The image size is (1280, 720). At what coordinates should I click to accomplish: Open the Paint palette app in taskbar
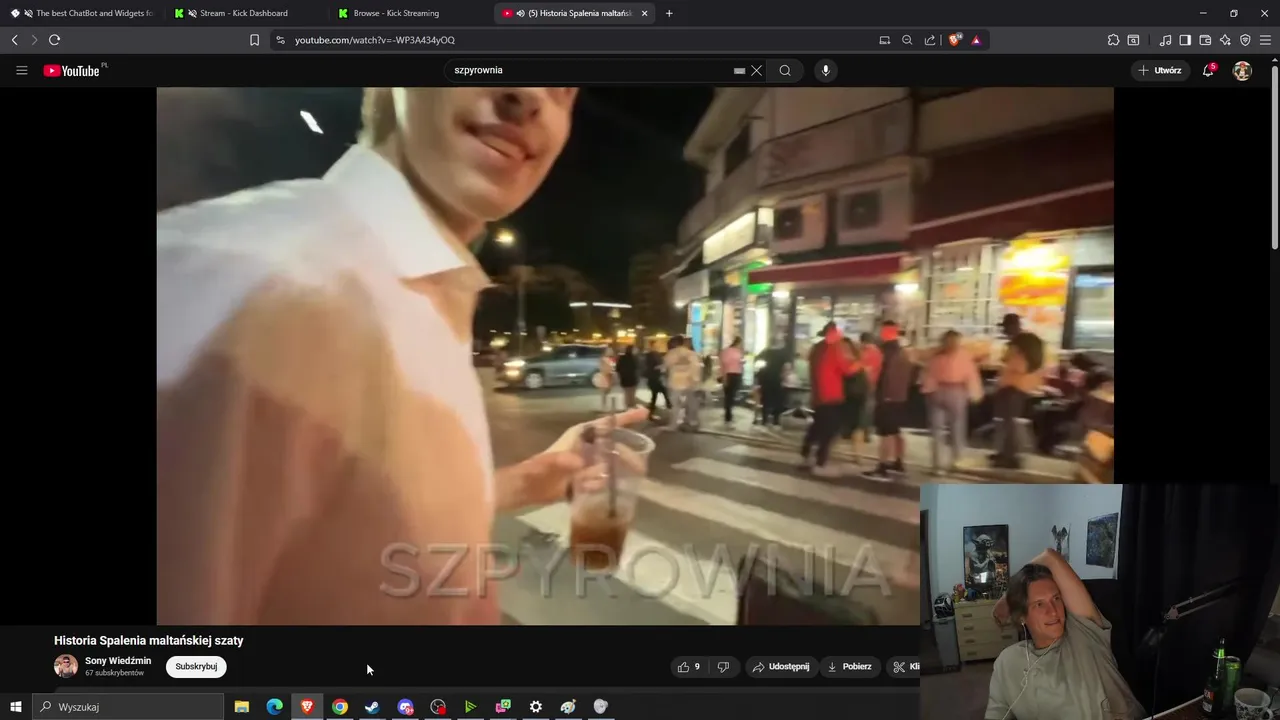[568, 707]
